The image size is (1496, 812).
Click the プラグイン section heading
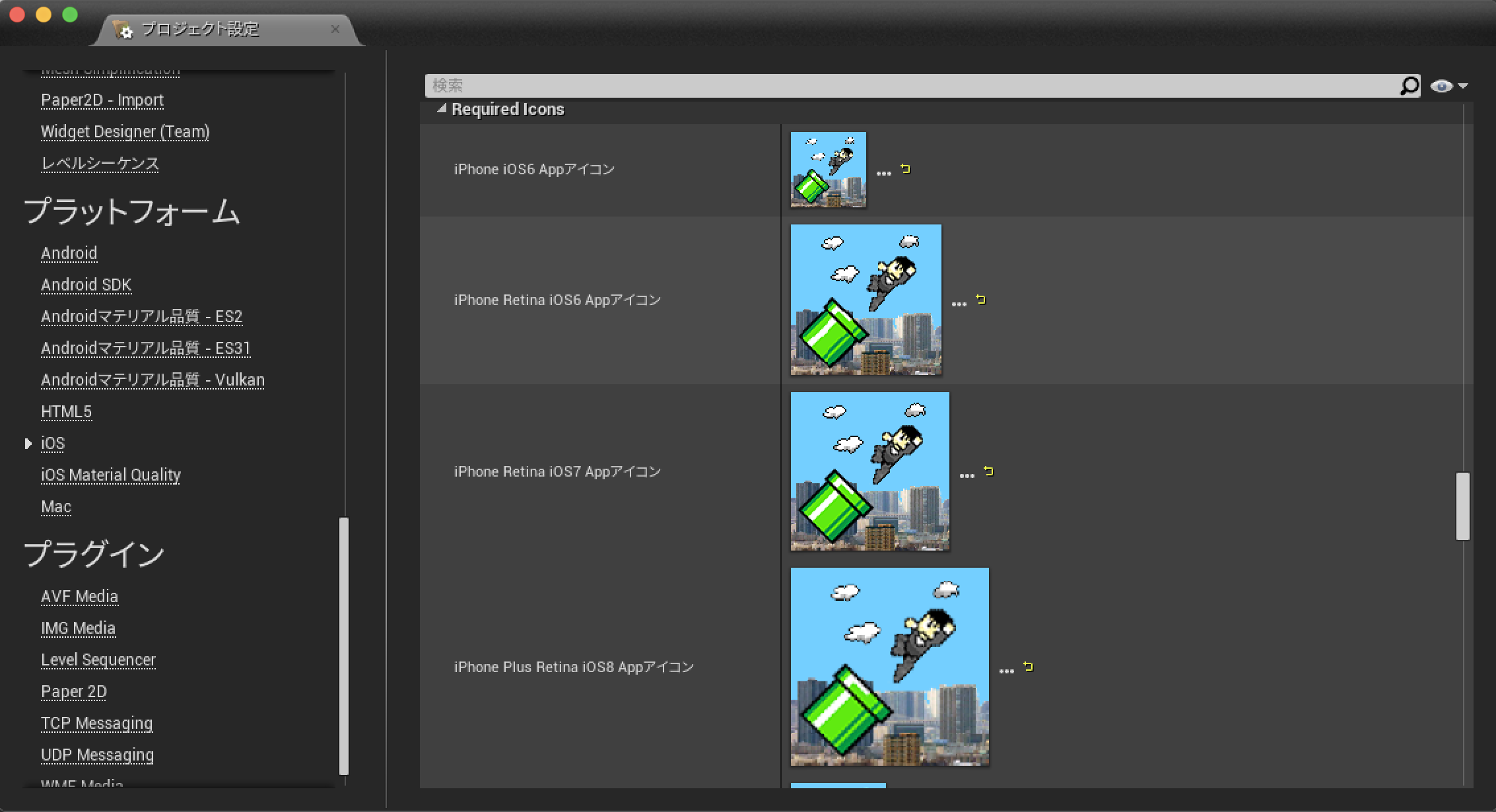[x=94, y=554]
